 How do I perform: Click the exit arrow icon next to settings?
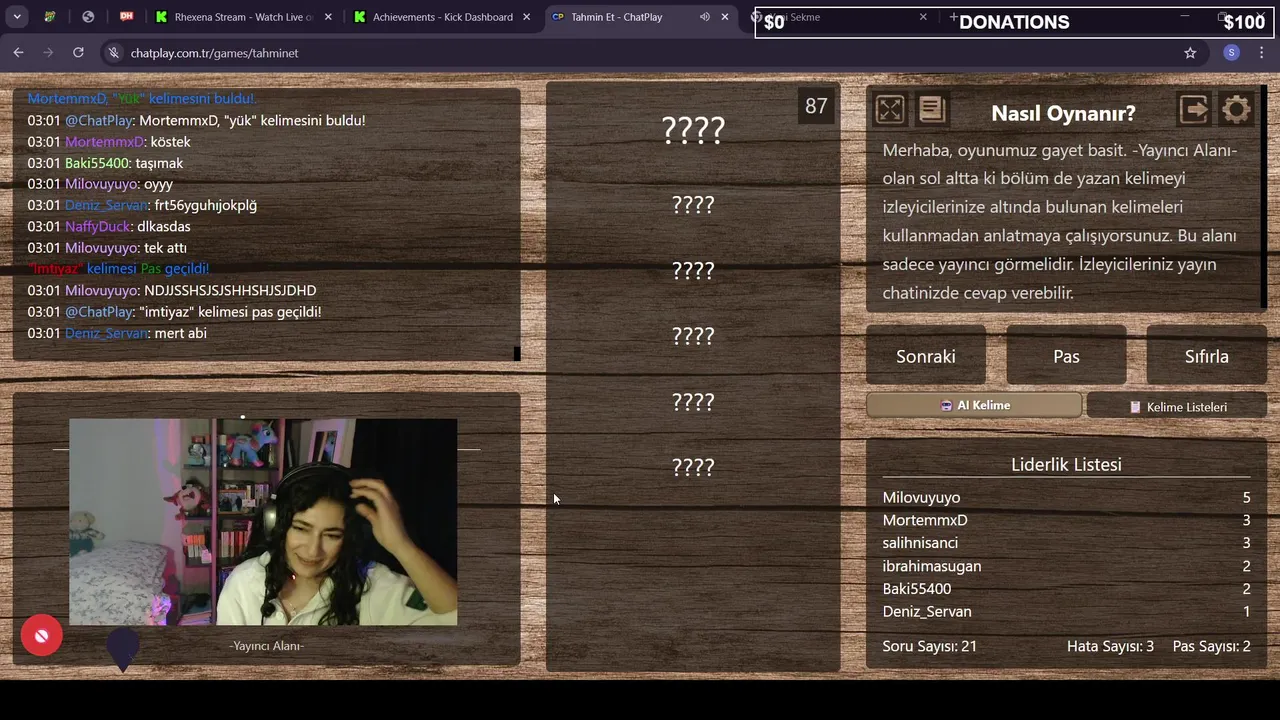tap(1194, 109)
